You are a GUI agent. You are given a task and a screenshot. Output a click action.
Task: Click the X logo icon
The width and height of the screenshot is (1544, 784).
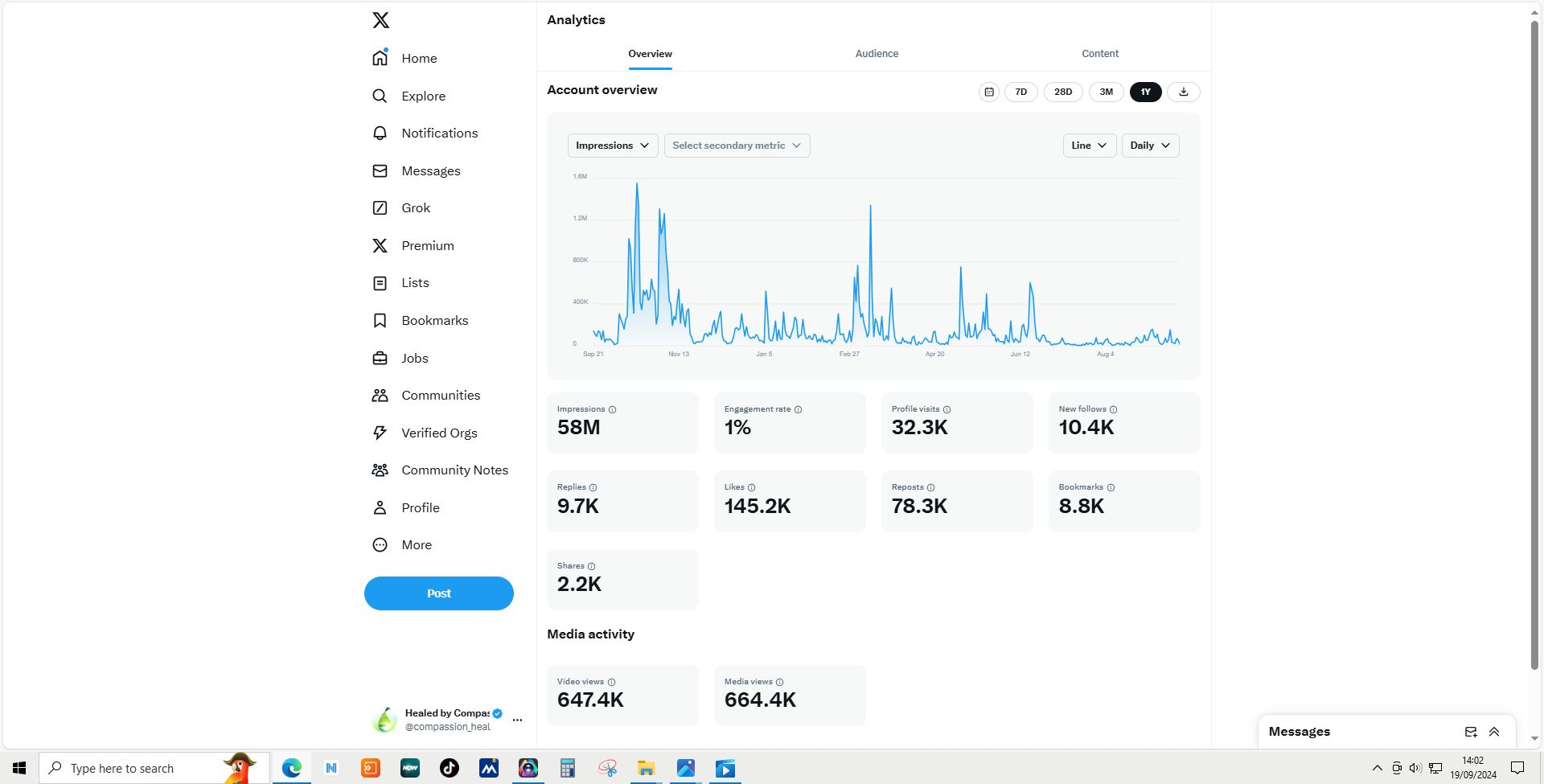tap(381, 20)
